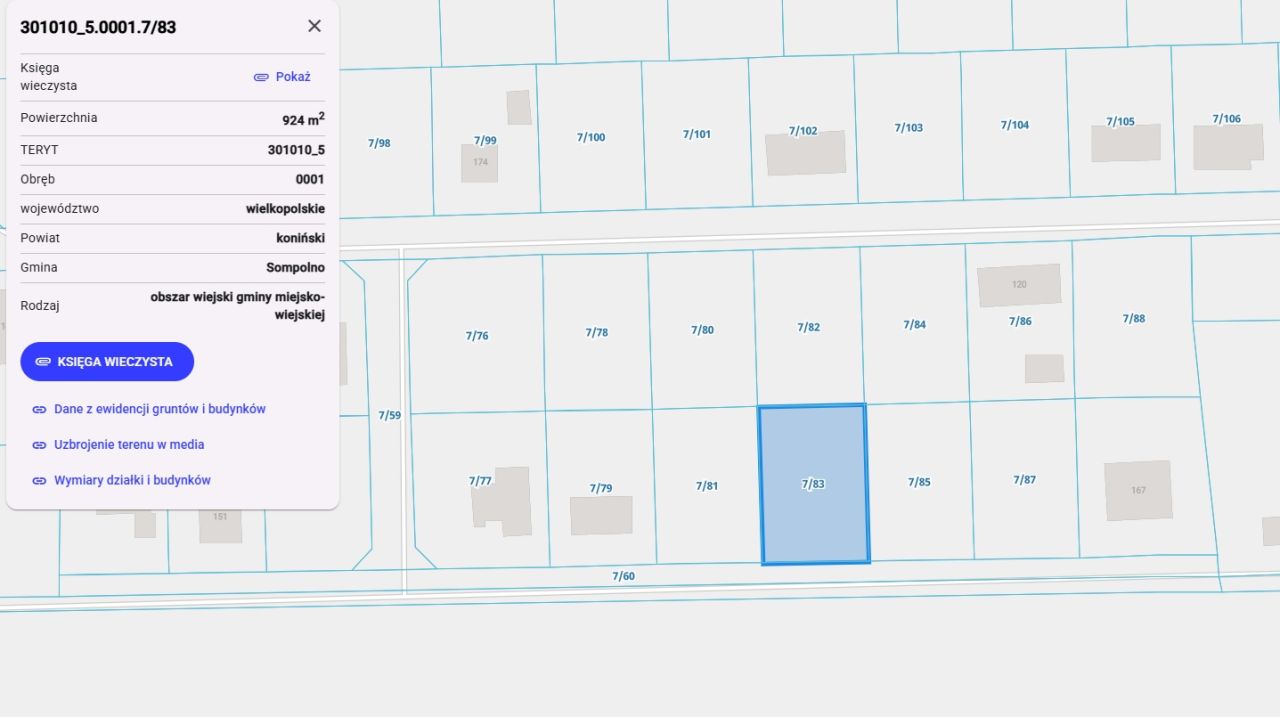
Task: Select parcel 7/84 on the map
Action: (914, 324)
